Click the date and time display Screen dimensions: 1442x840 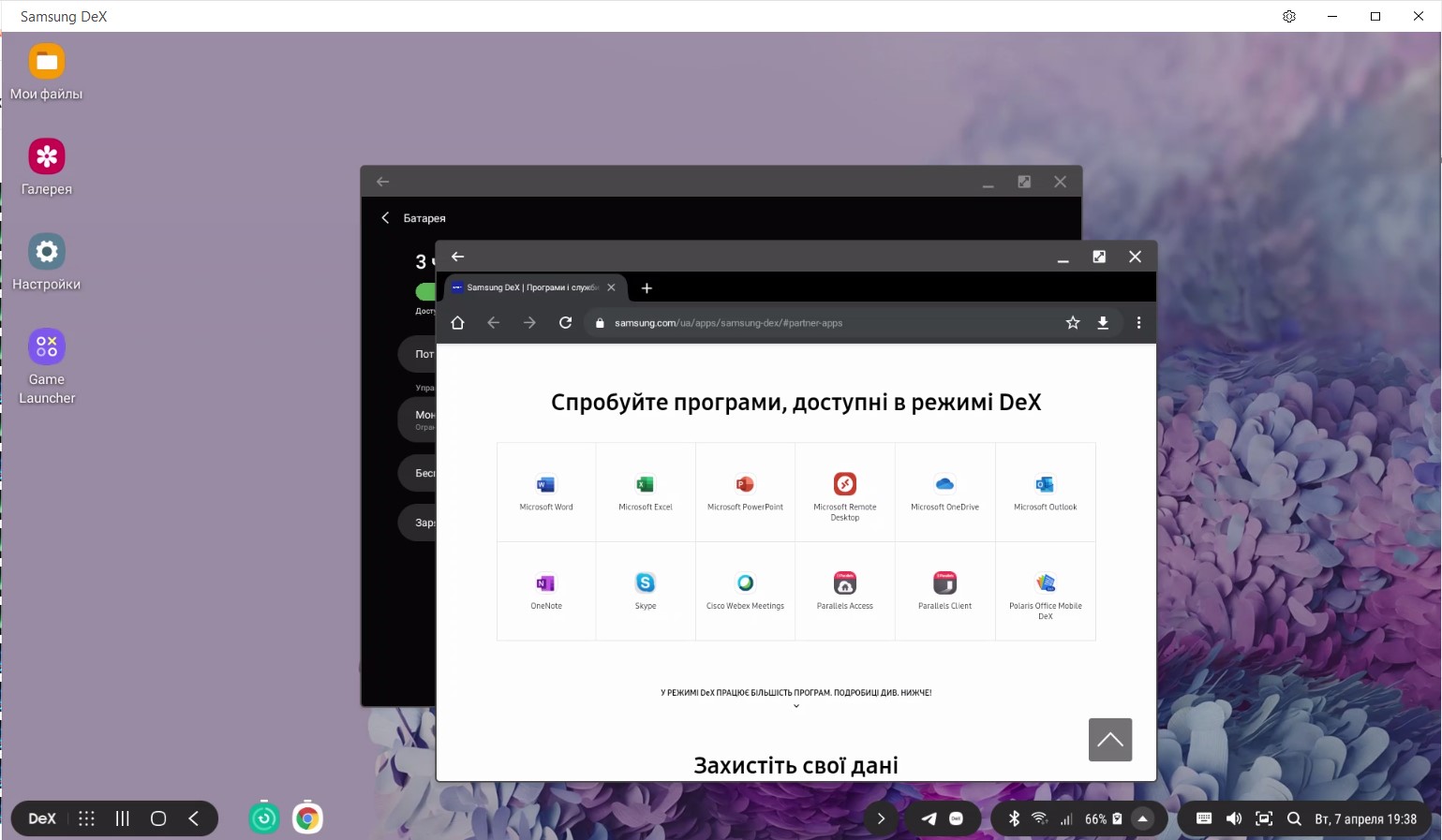pos(1365,818)
